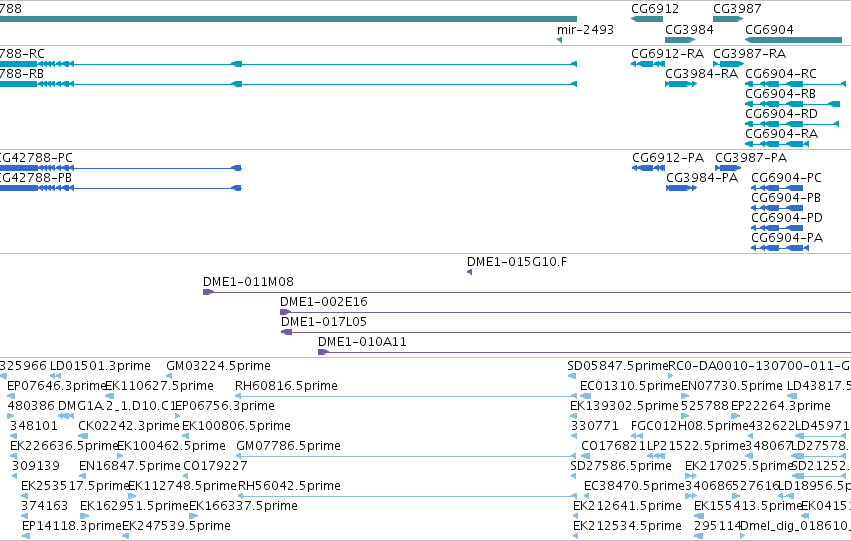Select EST SD05847.5prime

[x=618, y=366]
